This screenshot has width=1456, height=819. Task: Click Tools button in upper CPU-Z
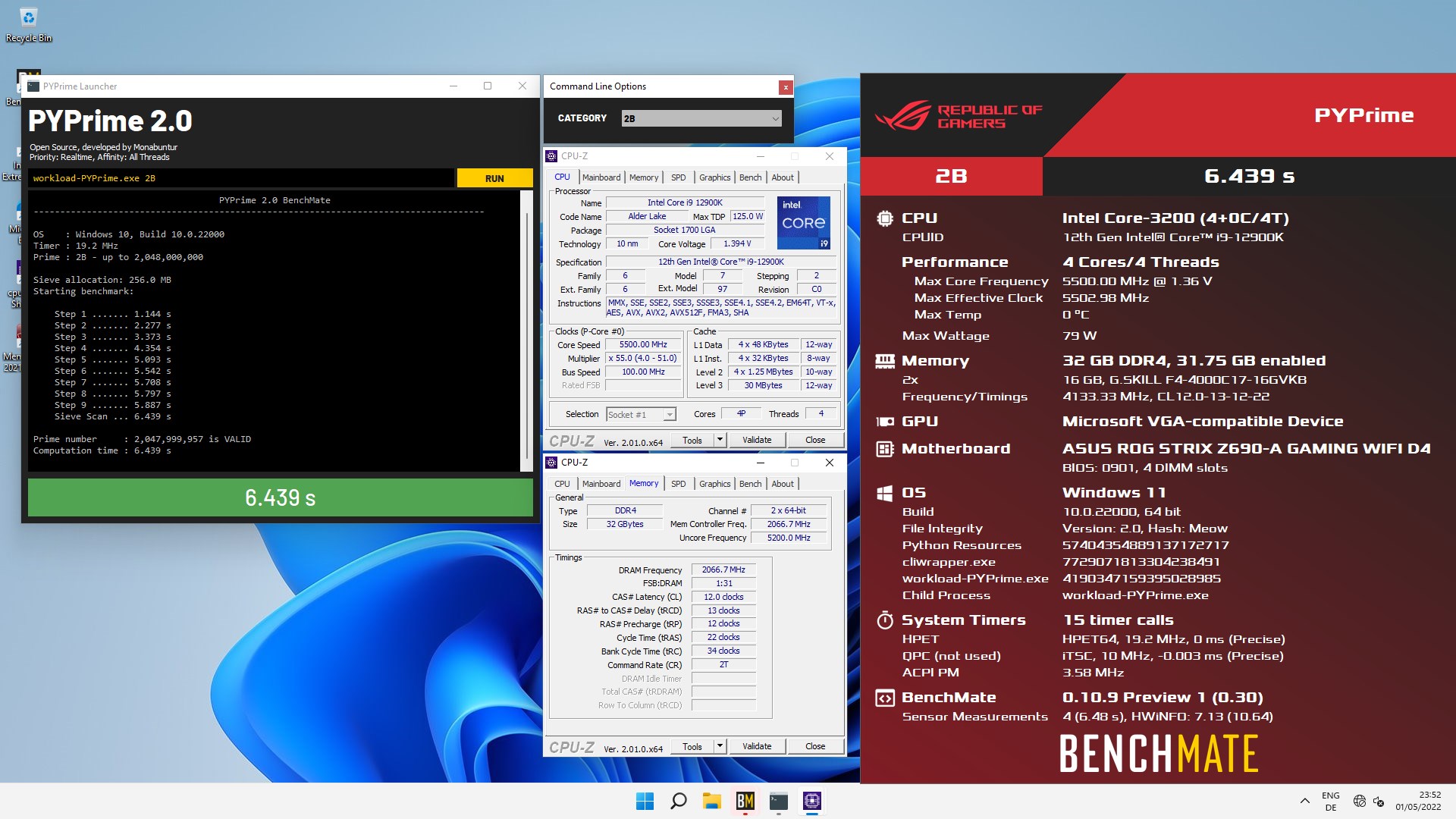click(692, 440)
